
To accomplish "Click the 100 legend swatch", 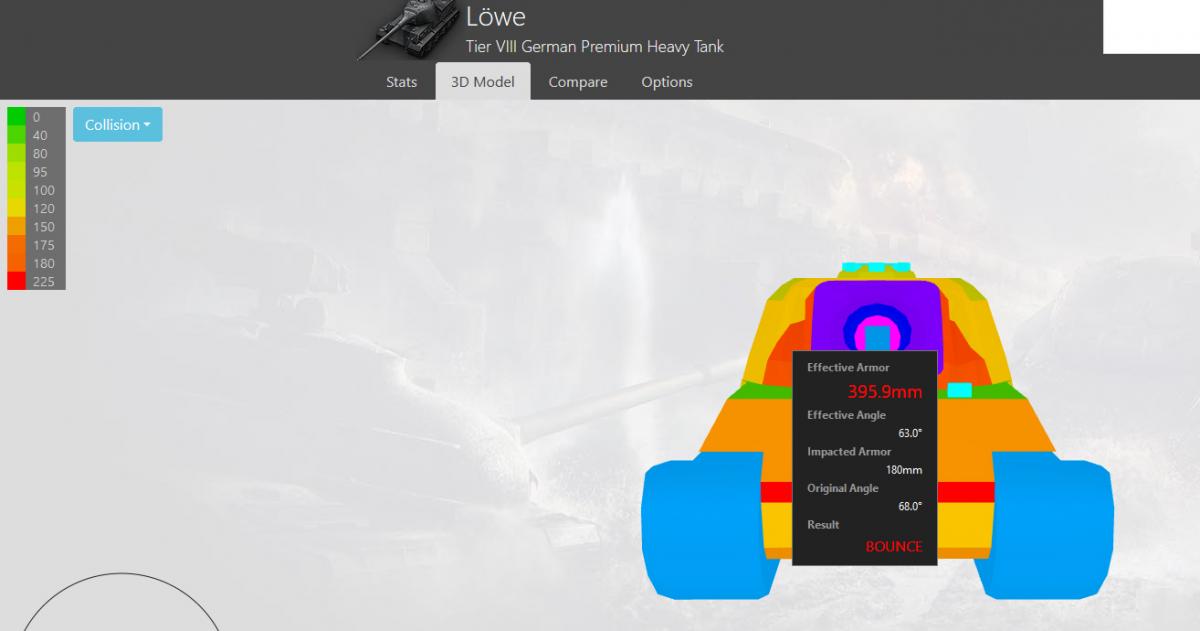I will (x=16, y=190).
